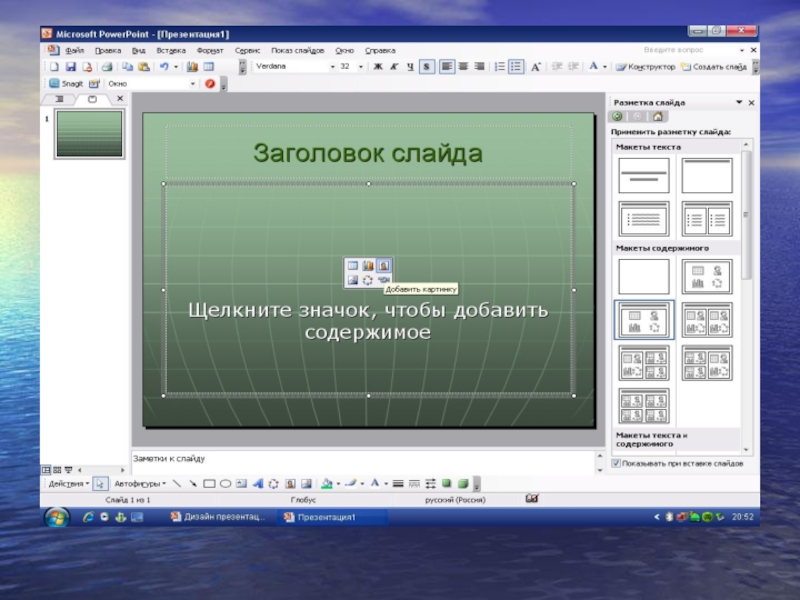Insert a chart from the toolbar

pyautogui.click(x=192, y=67)
